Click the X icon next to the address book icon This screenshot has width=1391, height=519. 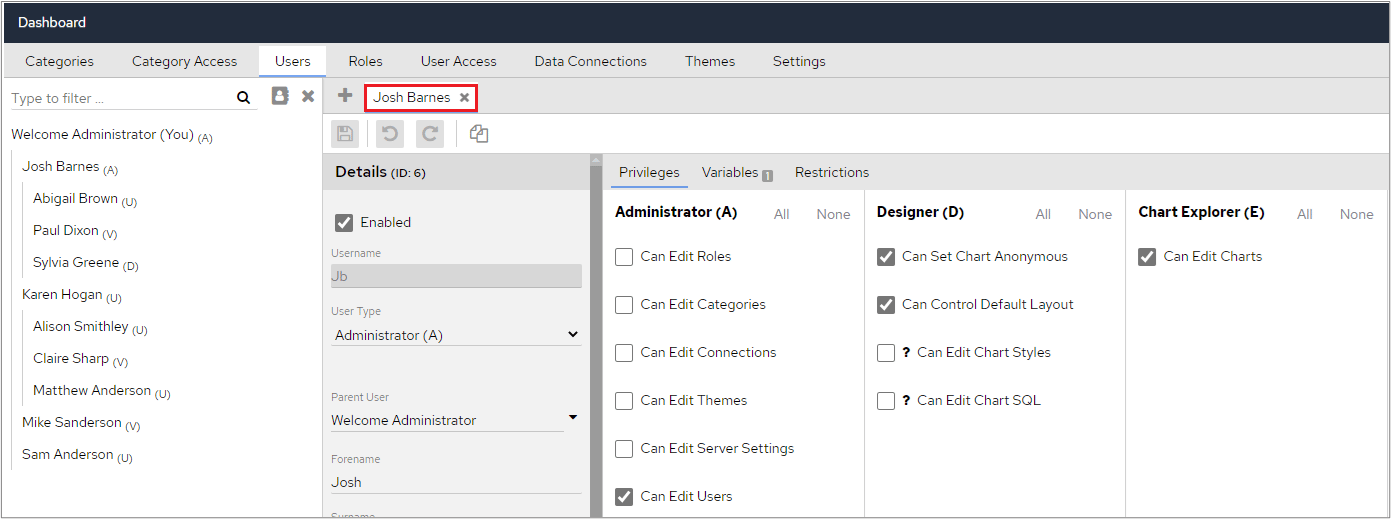coord(308,97)
